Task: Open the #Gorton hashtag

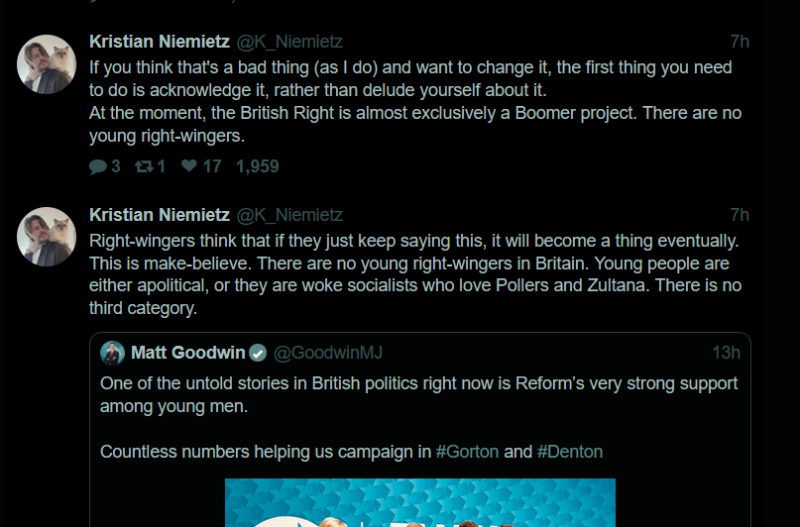Action: (467, 451)
